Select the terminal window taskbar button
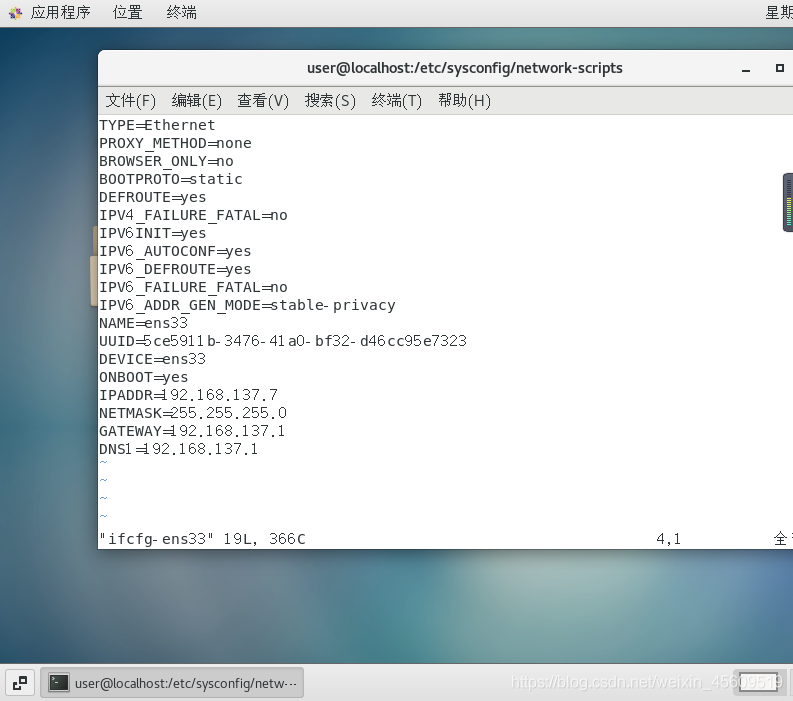This screenshot has width=793, height=701. (x=172, y=683)
